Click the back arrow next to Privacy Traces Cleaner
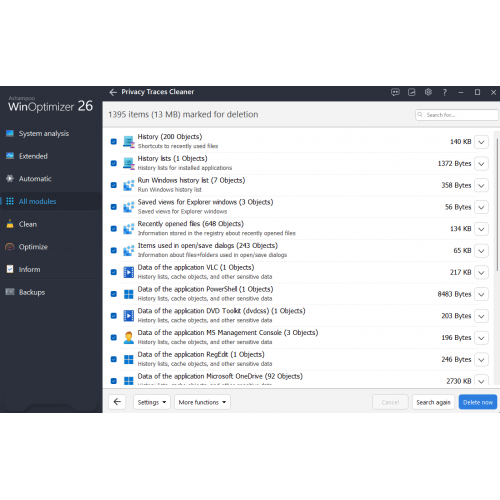The image size is (500, 500). [113, 92]
